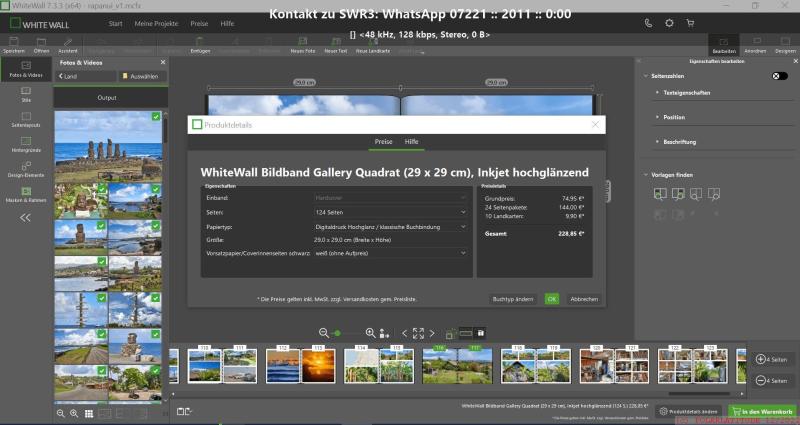
Task: Zoom in photo thumbnails in Fotos panel
Action: click(74, 413)
